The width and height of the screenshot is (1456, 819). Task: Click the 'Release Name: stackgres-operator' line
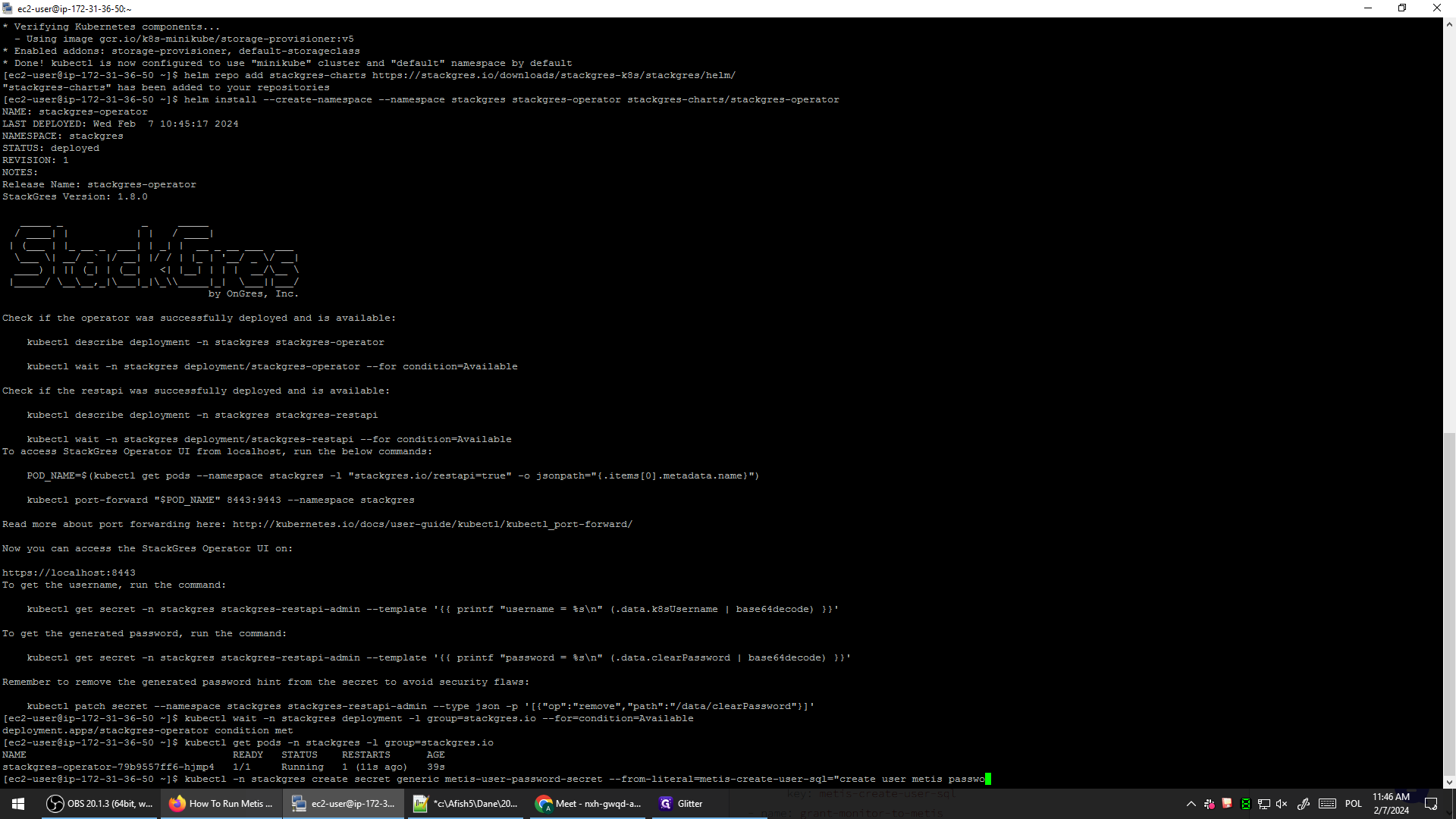[99, 184]
